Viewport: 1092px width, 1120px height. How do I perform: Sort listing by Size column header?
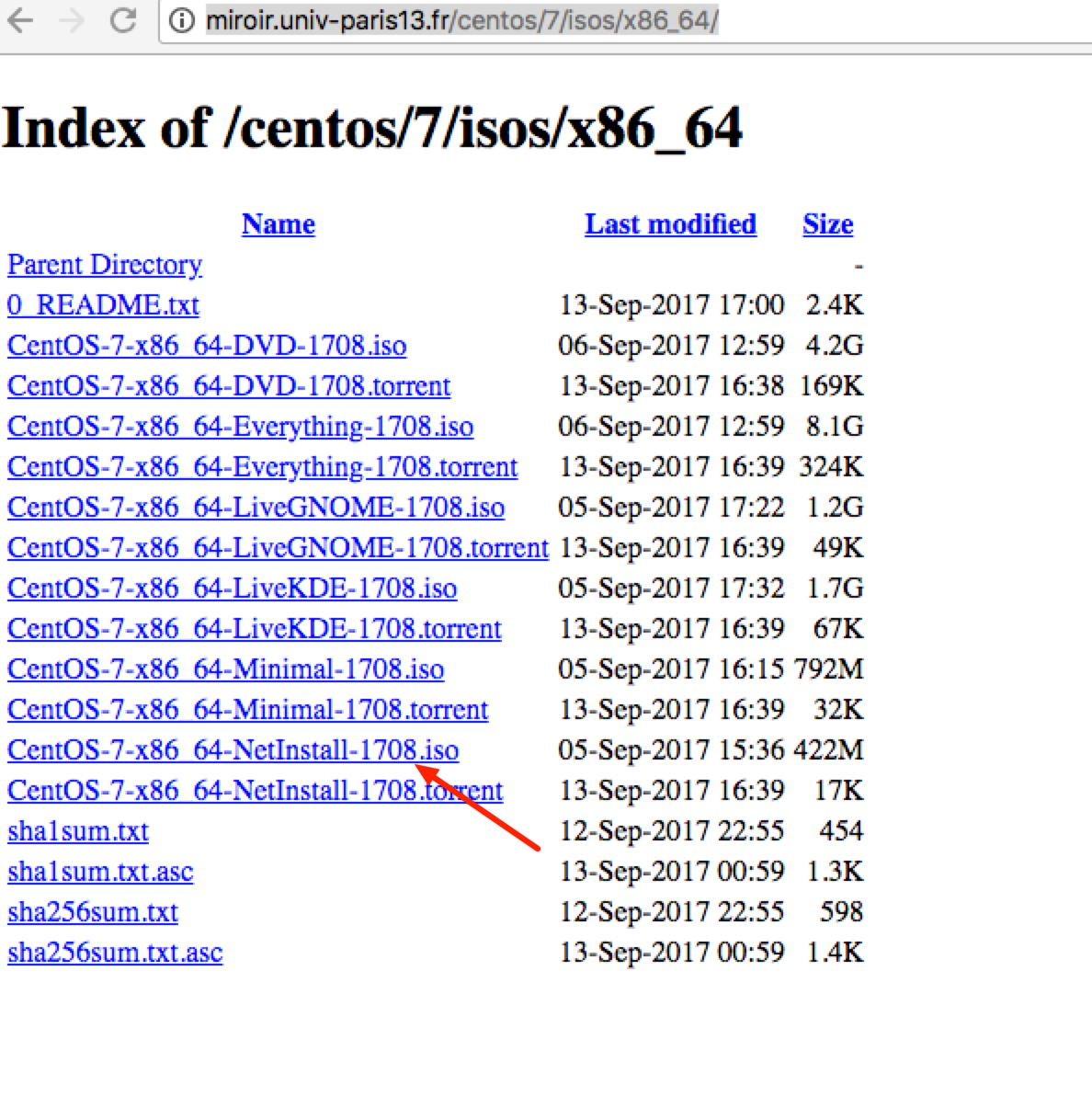click(x=827, y=224)
